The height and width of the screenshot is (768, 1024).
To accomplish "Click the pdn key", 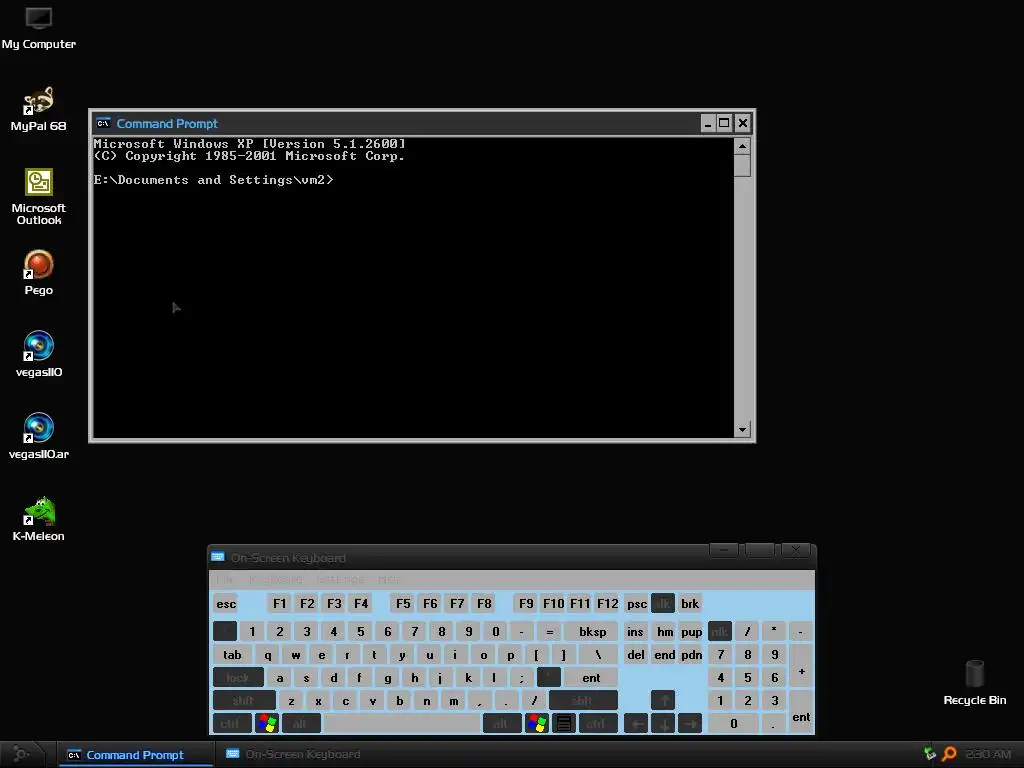I will tap(691, 655).
